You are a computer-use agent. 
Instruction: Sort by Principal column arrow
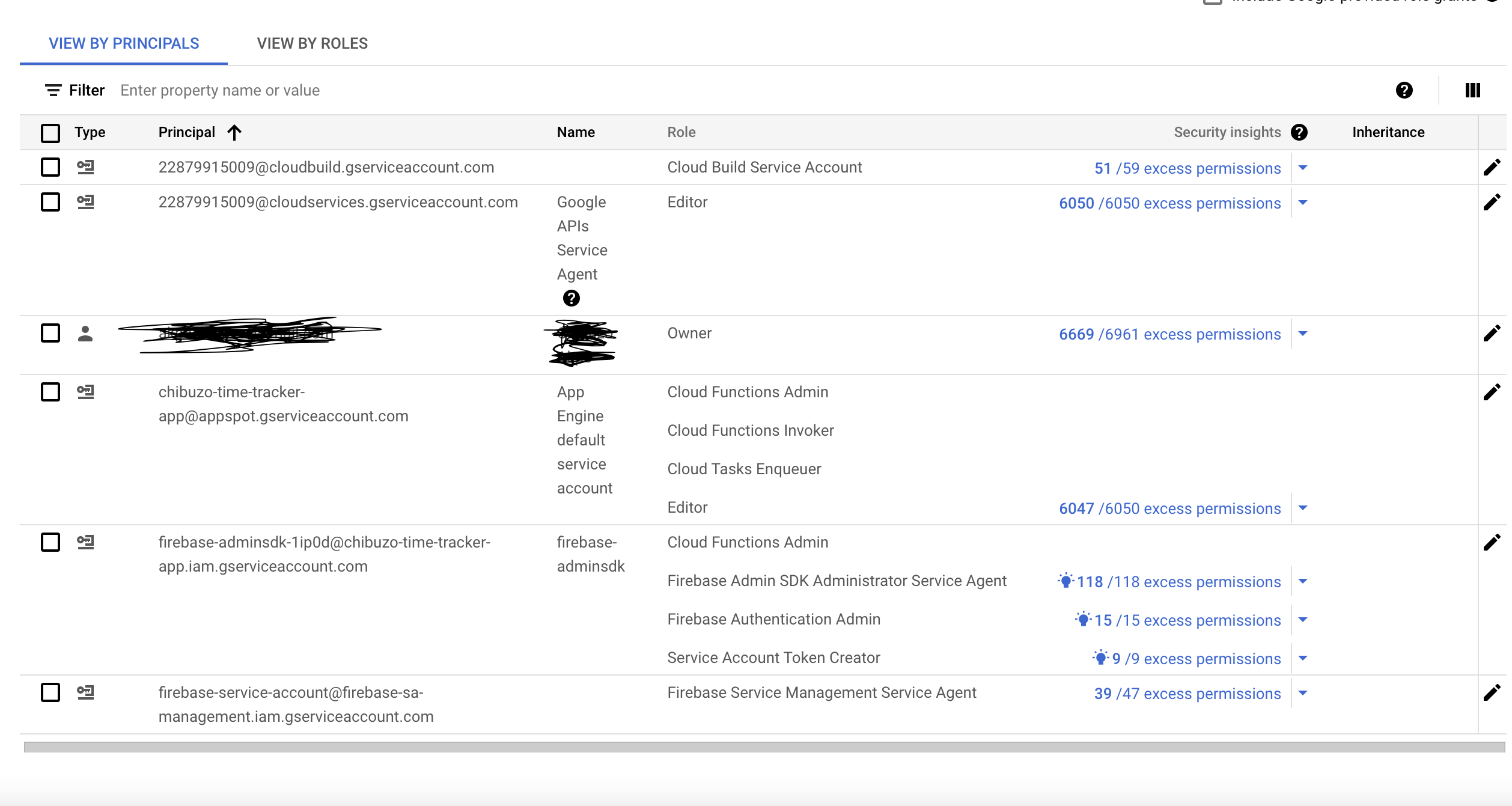point(234,132)
